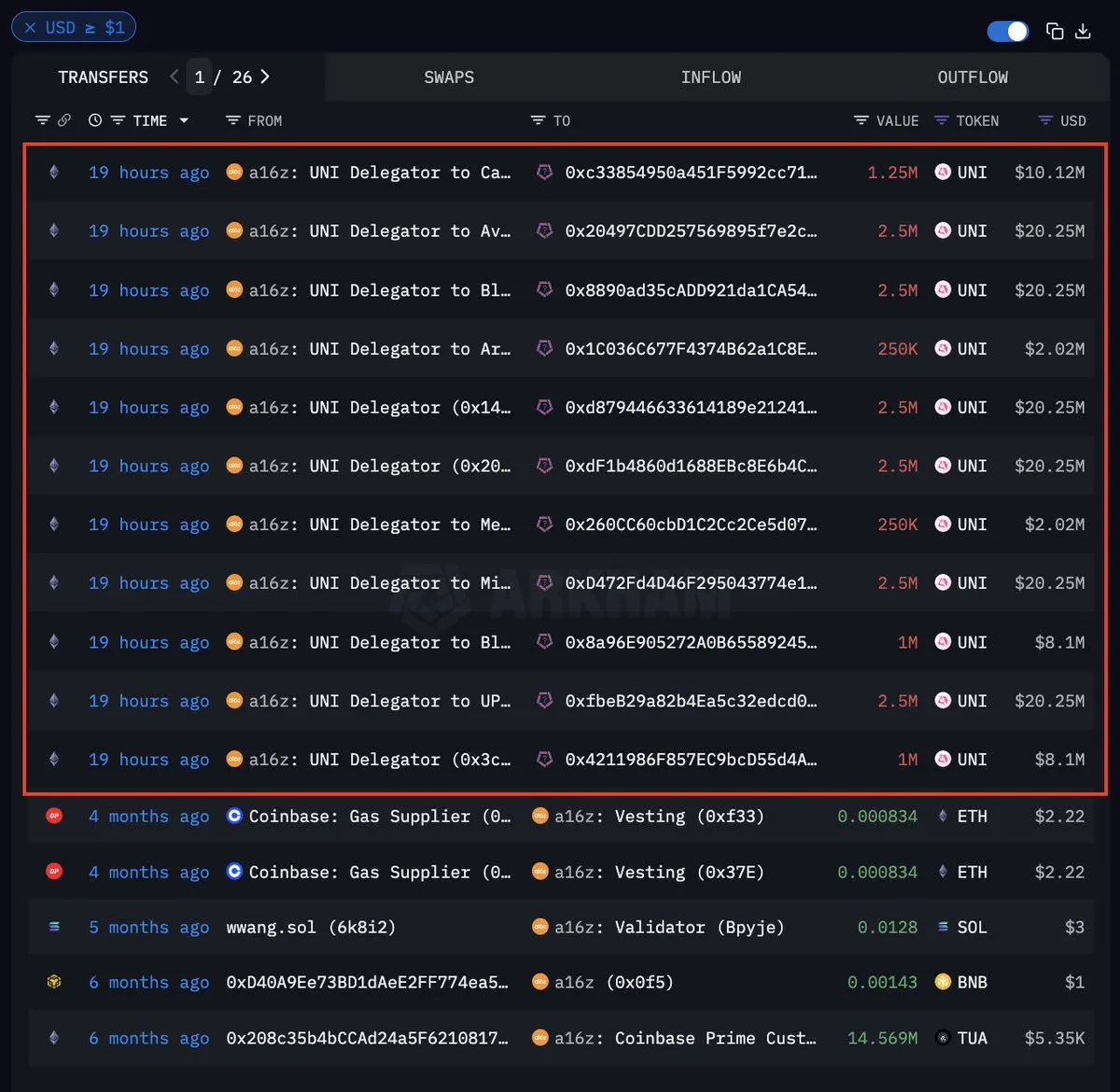This screenshot has height=1092, width=1120.
Task: Open the OUTFLOW tab
Action: coord(973,77)
